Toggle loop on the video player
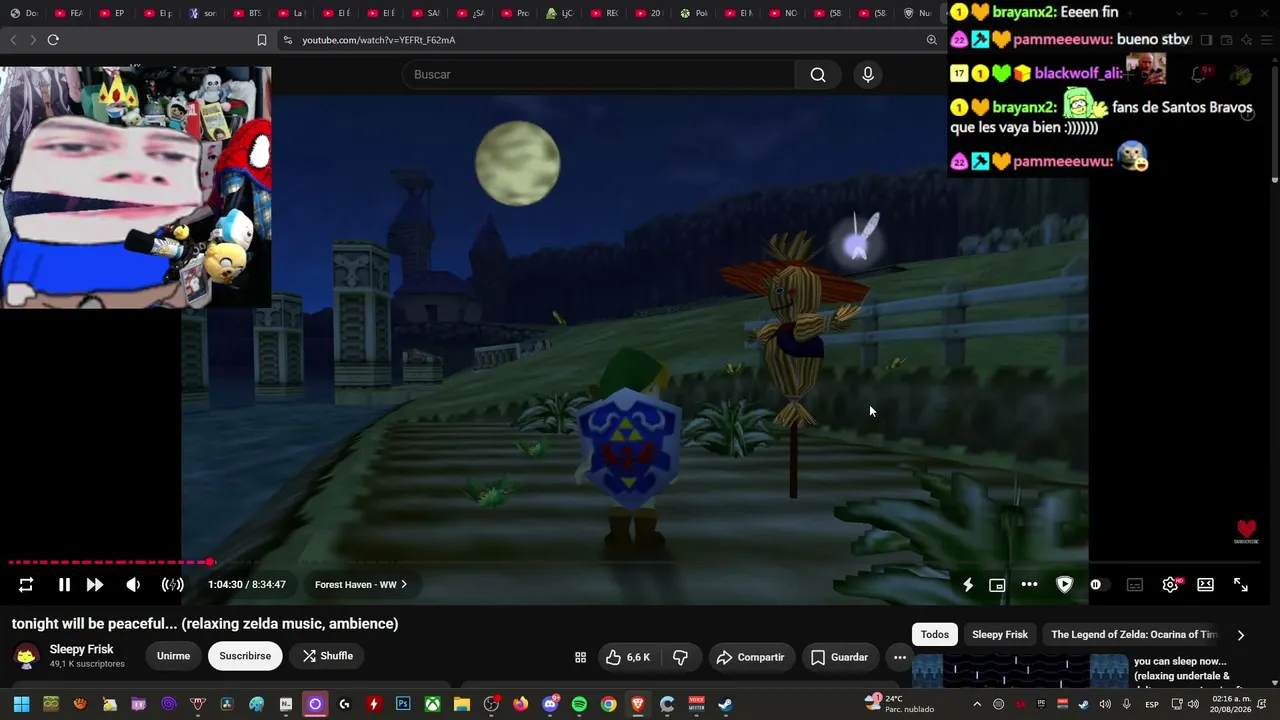1280x720 pixels. (26, 585)
